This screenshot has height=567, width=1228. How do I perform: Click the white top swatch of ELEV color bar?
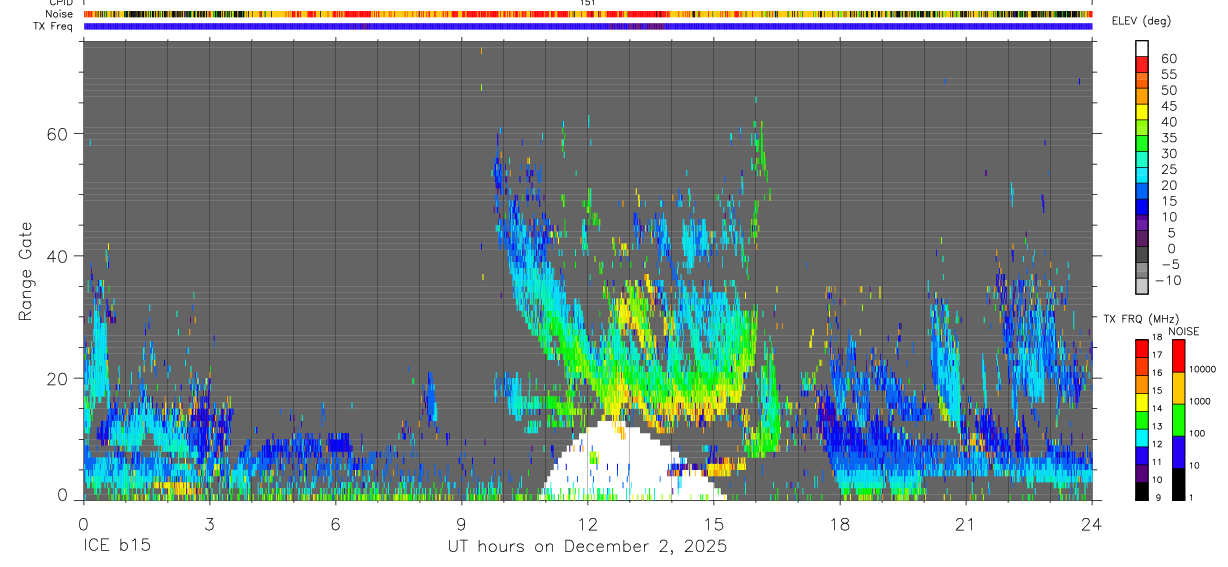(x=1142, y=48)
